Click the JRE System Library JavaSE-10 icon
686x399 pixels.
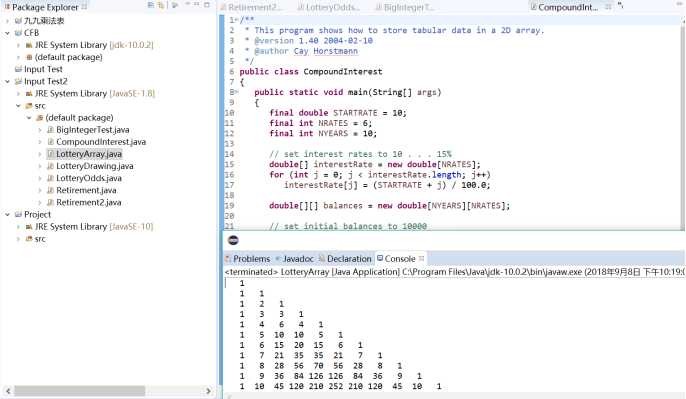click(x=29, y=227)
